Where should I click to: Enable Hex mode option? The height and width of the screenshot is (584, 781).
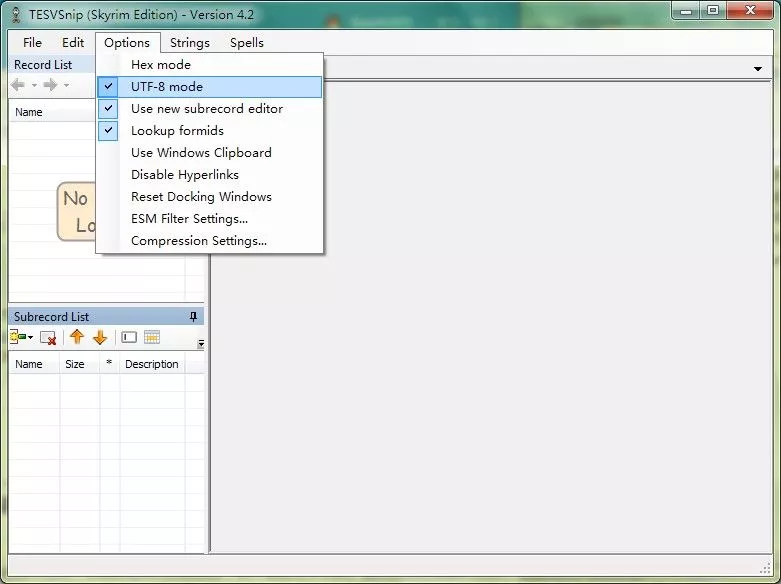[210, 65]
